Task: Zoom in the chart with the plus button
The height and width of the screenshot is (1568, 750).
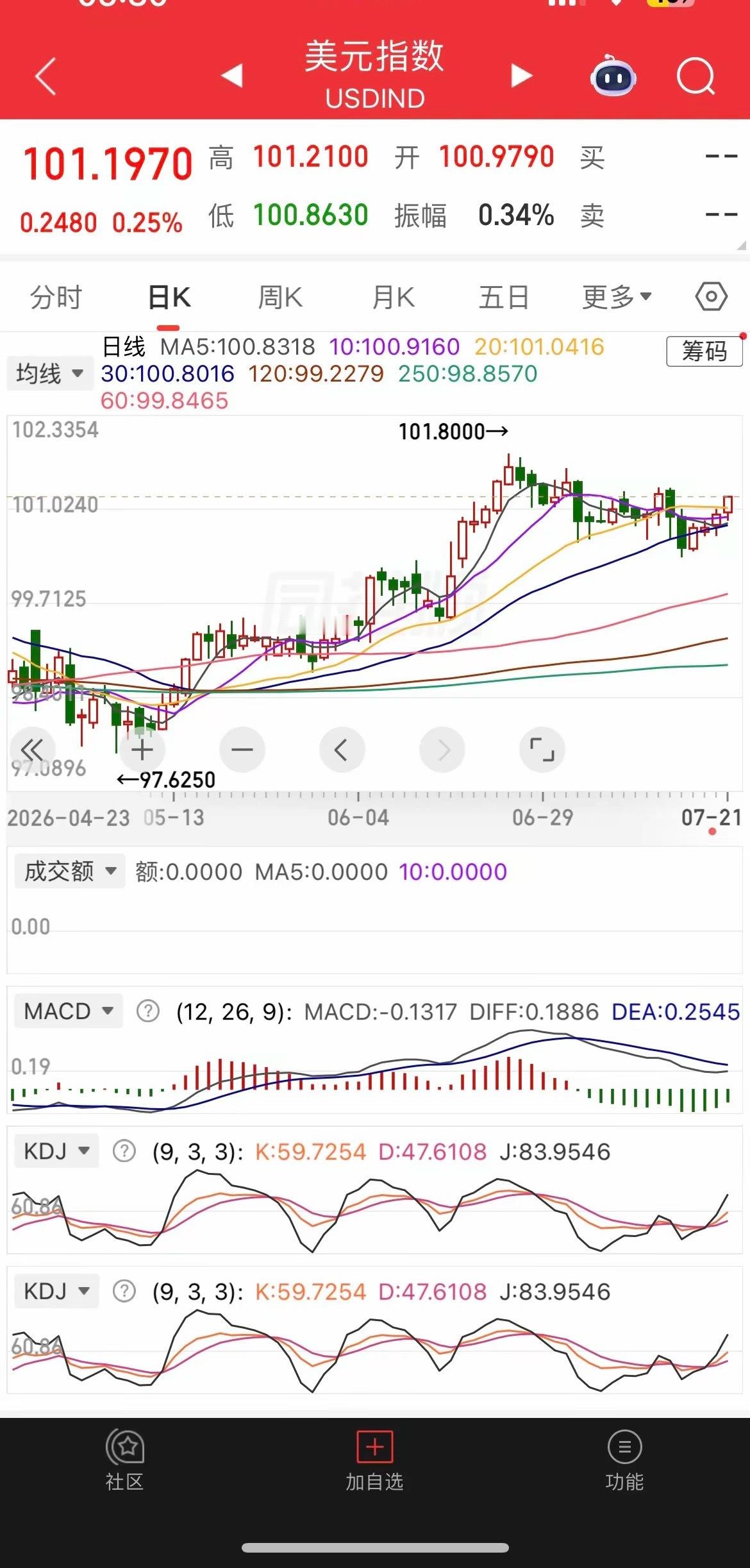Action: pos(142,750)
